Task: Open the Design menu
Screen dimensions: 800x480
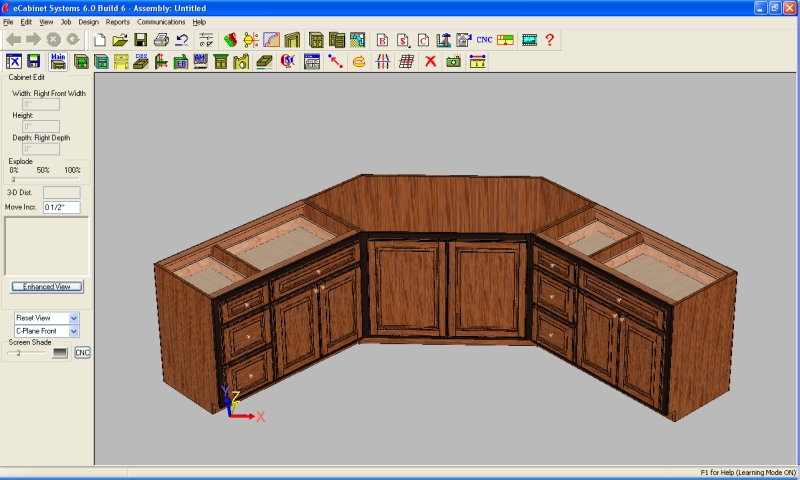Action: click(x=88, y=21)
